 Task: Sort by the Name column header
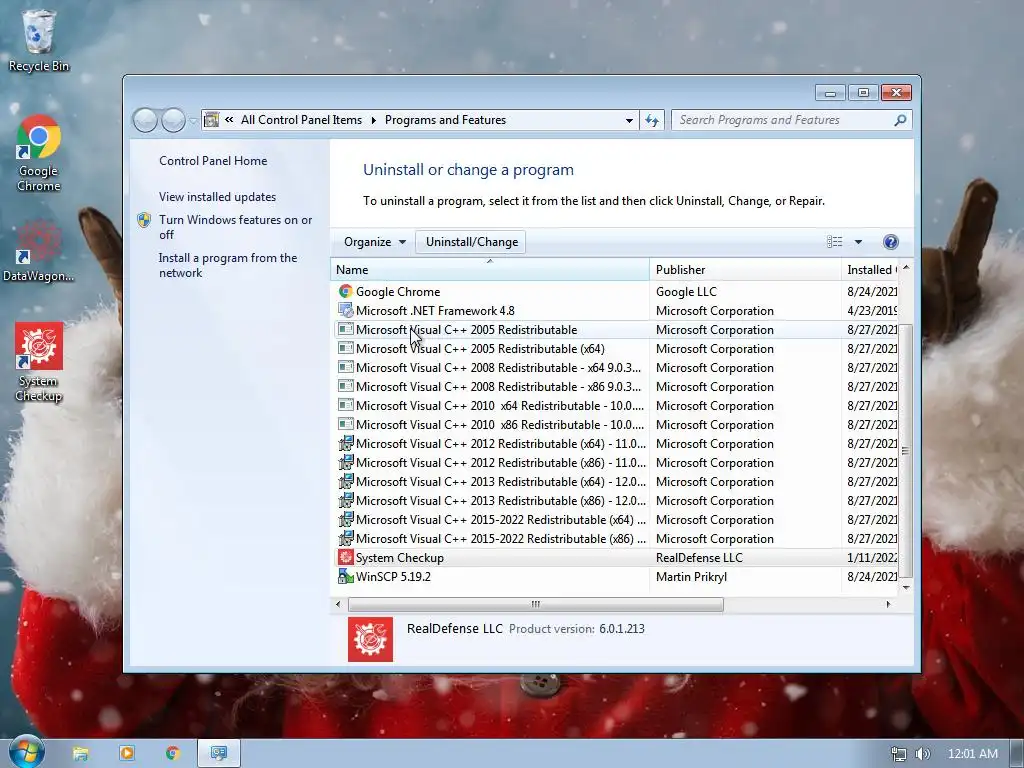point(490,270)
